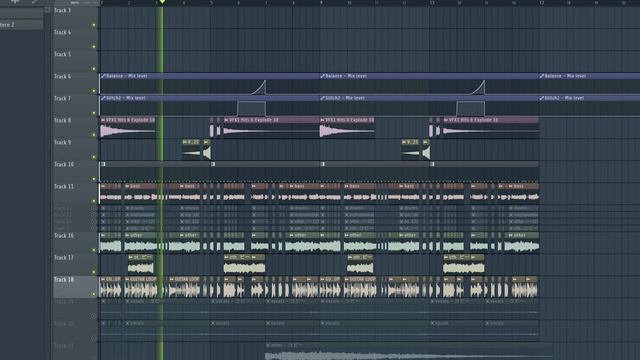This screenshot has height=360, width=640.
Task: Select the second Track 17 audio clip waveform
Action: (x=244, y=268)
